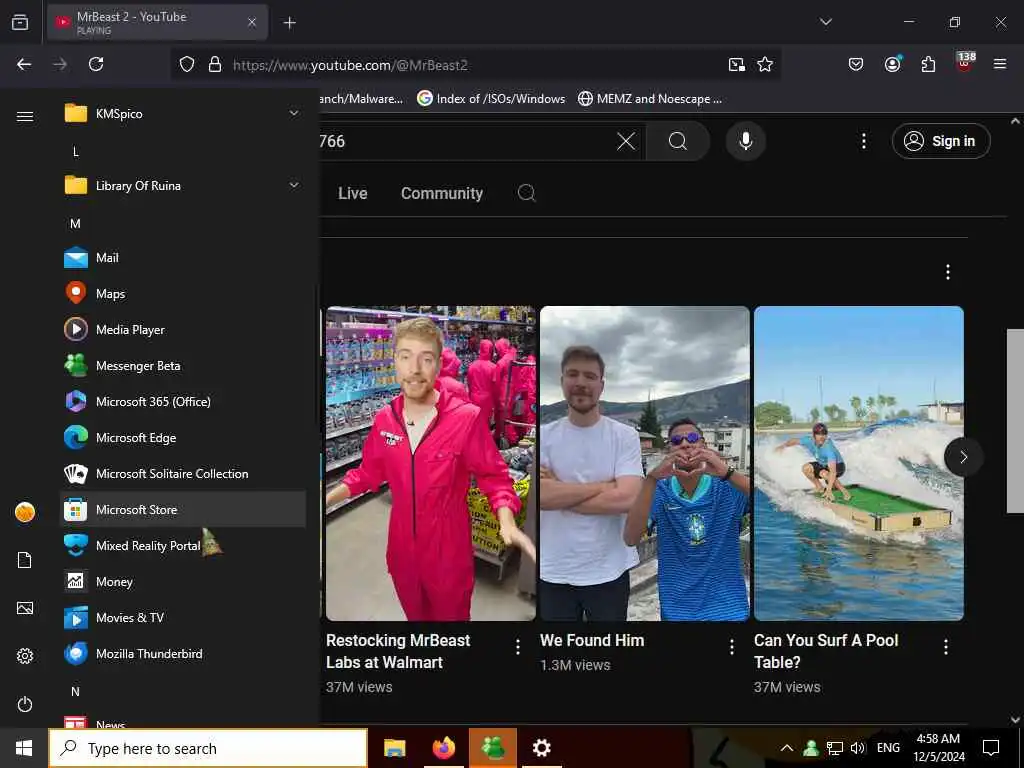Open the Money app
Viewport: 1024px width, 768px height.
(183, 581)
